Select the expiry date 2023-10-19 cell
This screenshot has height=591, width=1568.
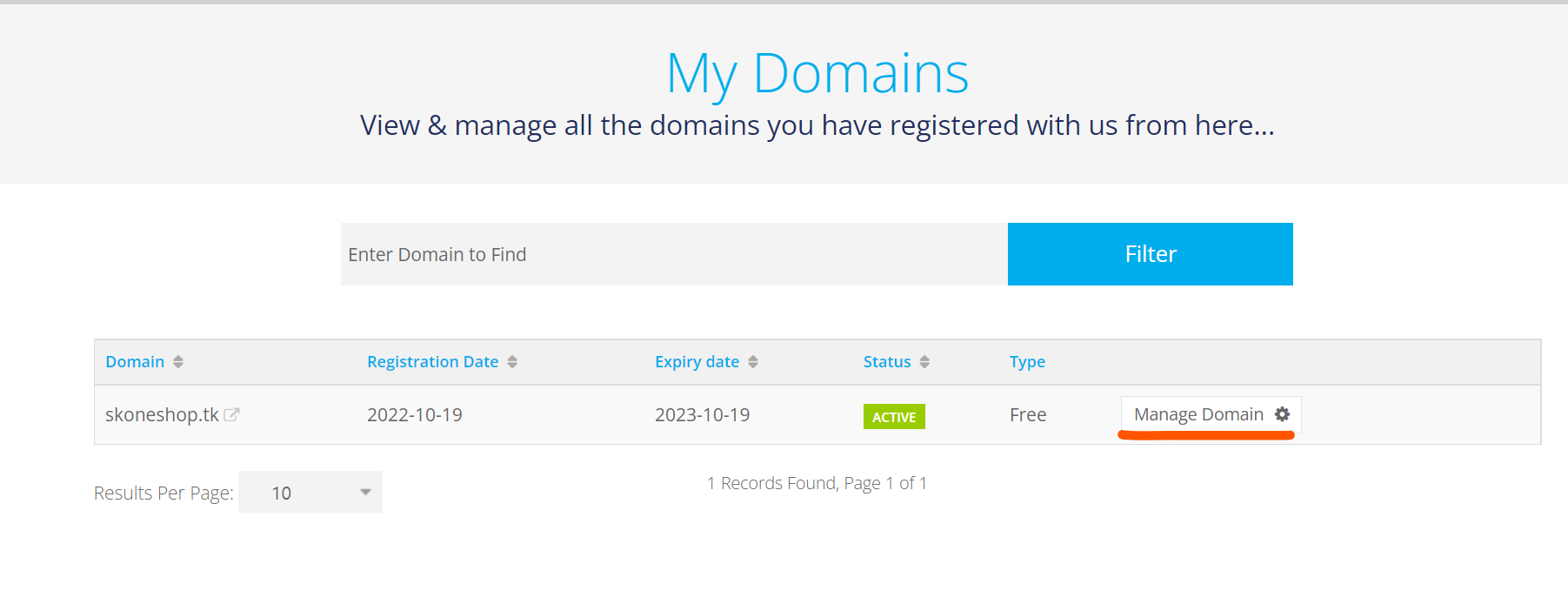tap(702, 415)
